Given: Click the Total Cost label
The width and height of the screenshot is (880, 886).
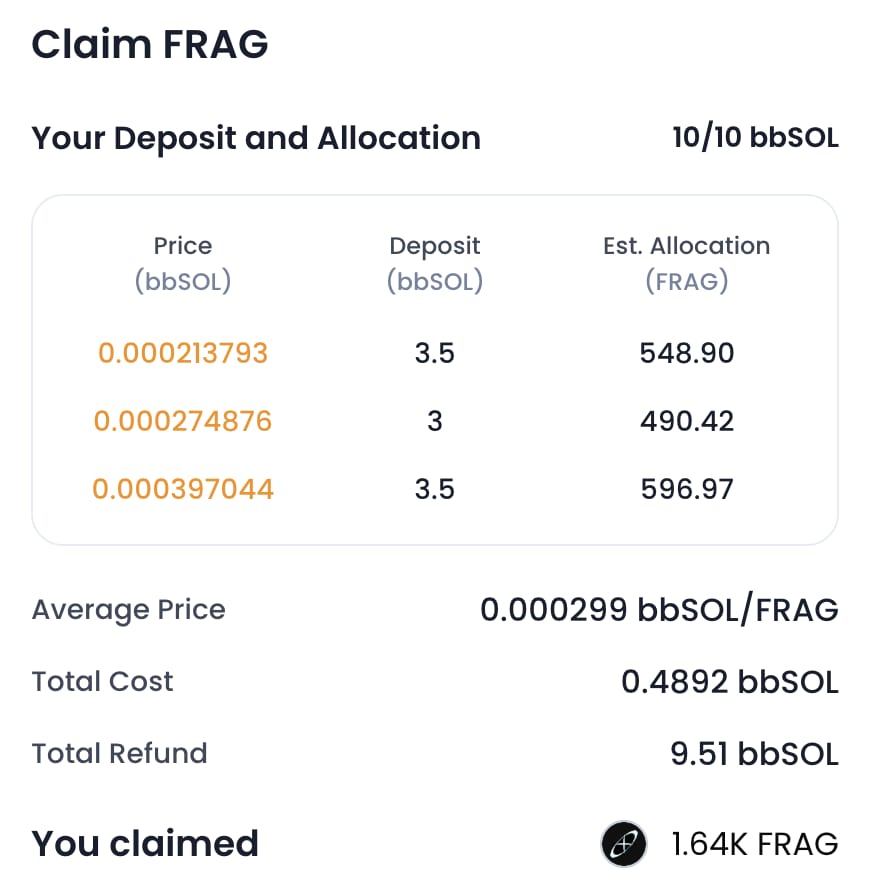Looking at the screenshot, I should click(x=102, y=681).
